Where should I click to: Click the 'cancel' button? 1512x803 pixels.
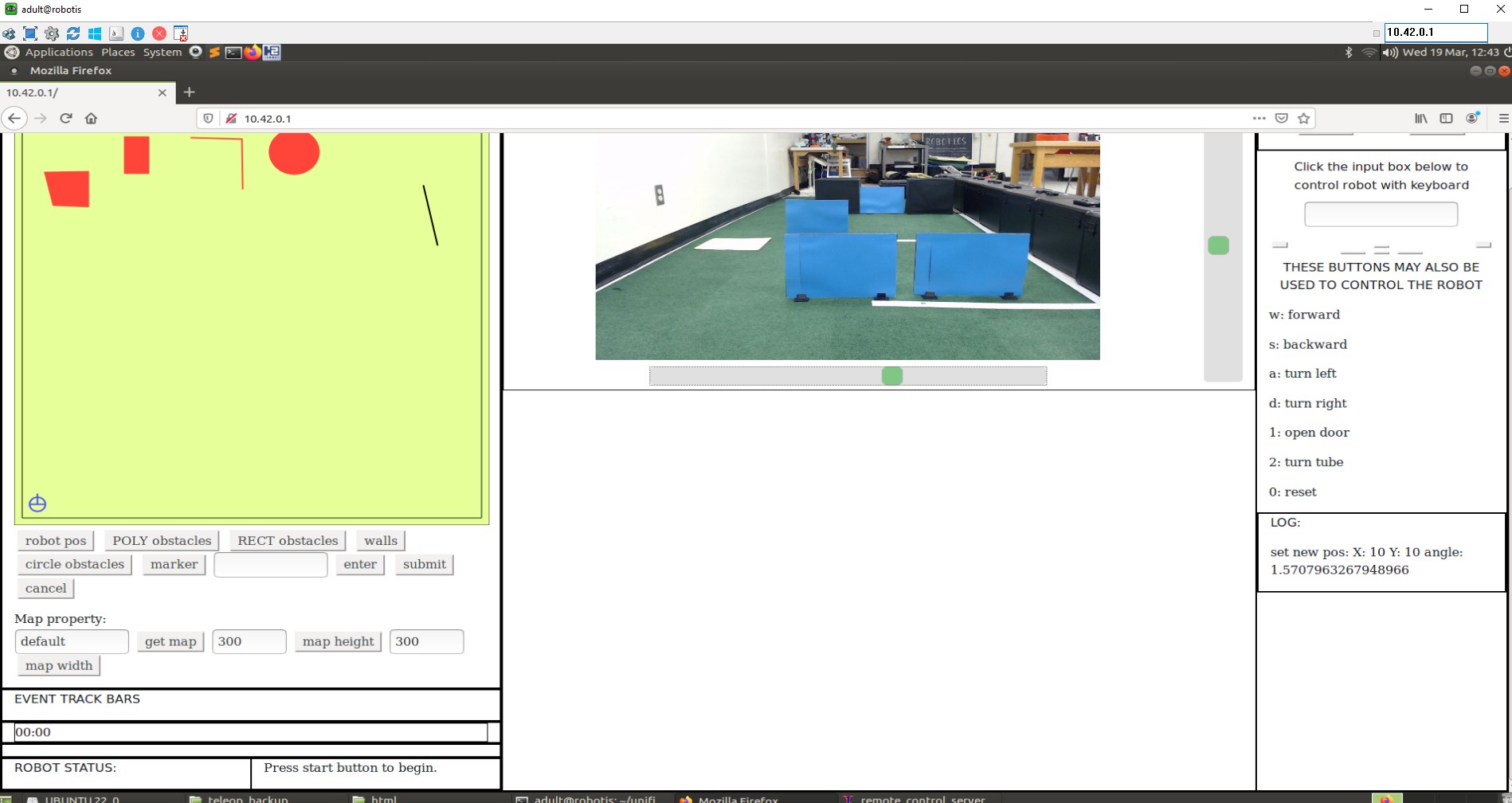tap(46, 589)
